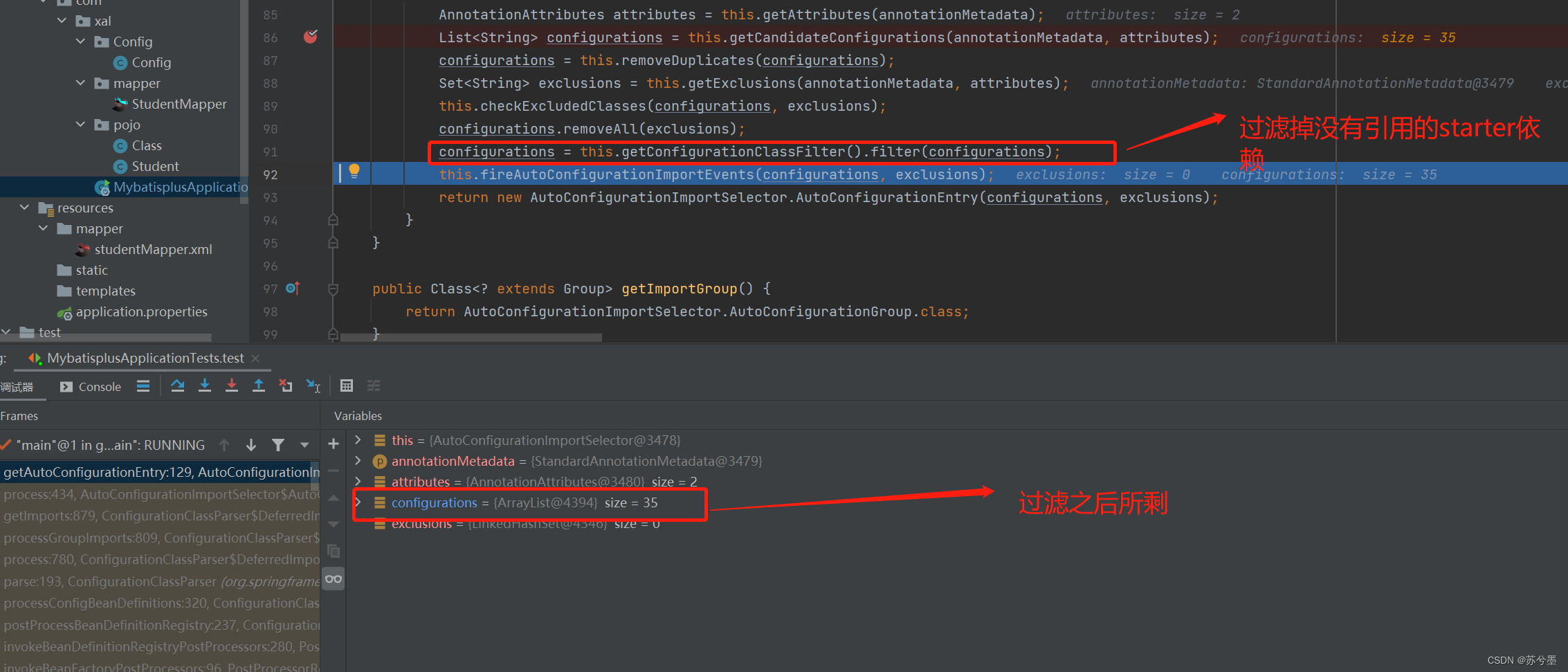Select the red Force Step Into icon

click(x=231, y=385)
